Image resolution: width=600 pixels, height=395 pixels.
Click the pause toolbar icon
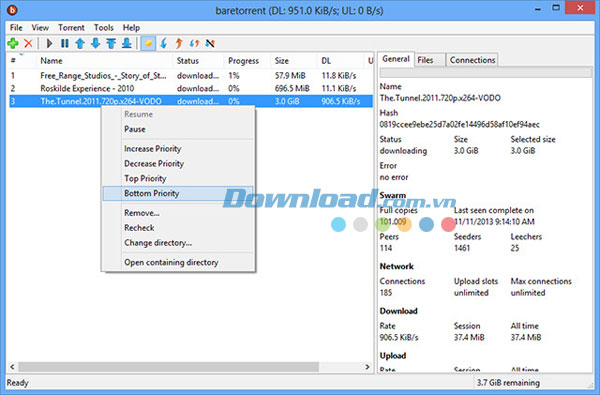coord(65,43)
